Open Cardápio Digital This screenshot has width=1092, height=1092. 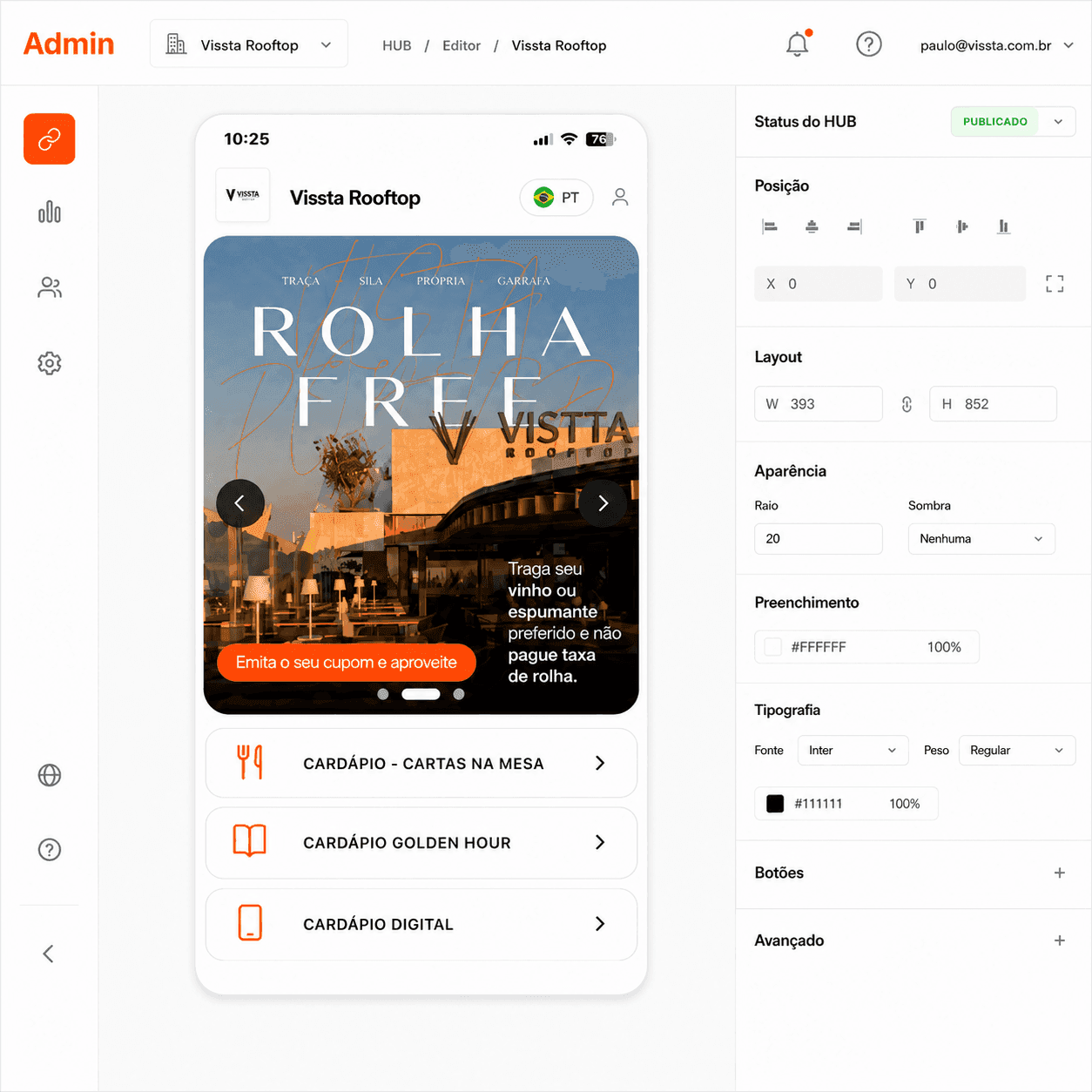tap(421, 924)
